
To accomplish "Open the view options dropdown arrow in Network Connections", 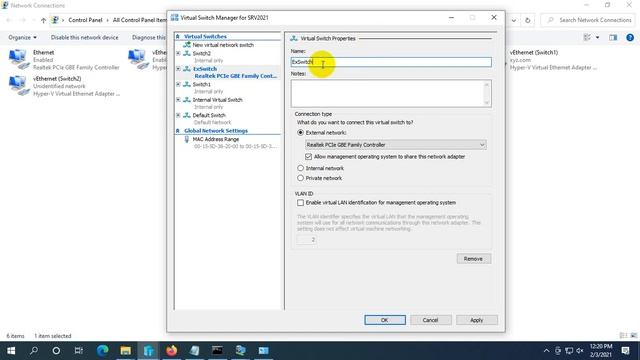I will (598, 38).
